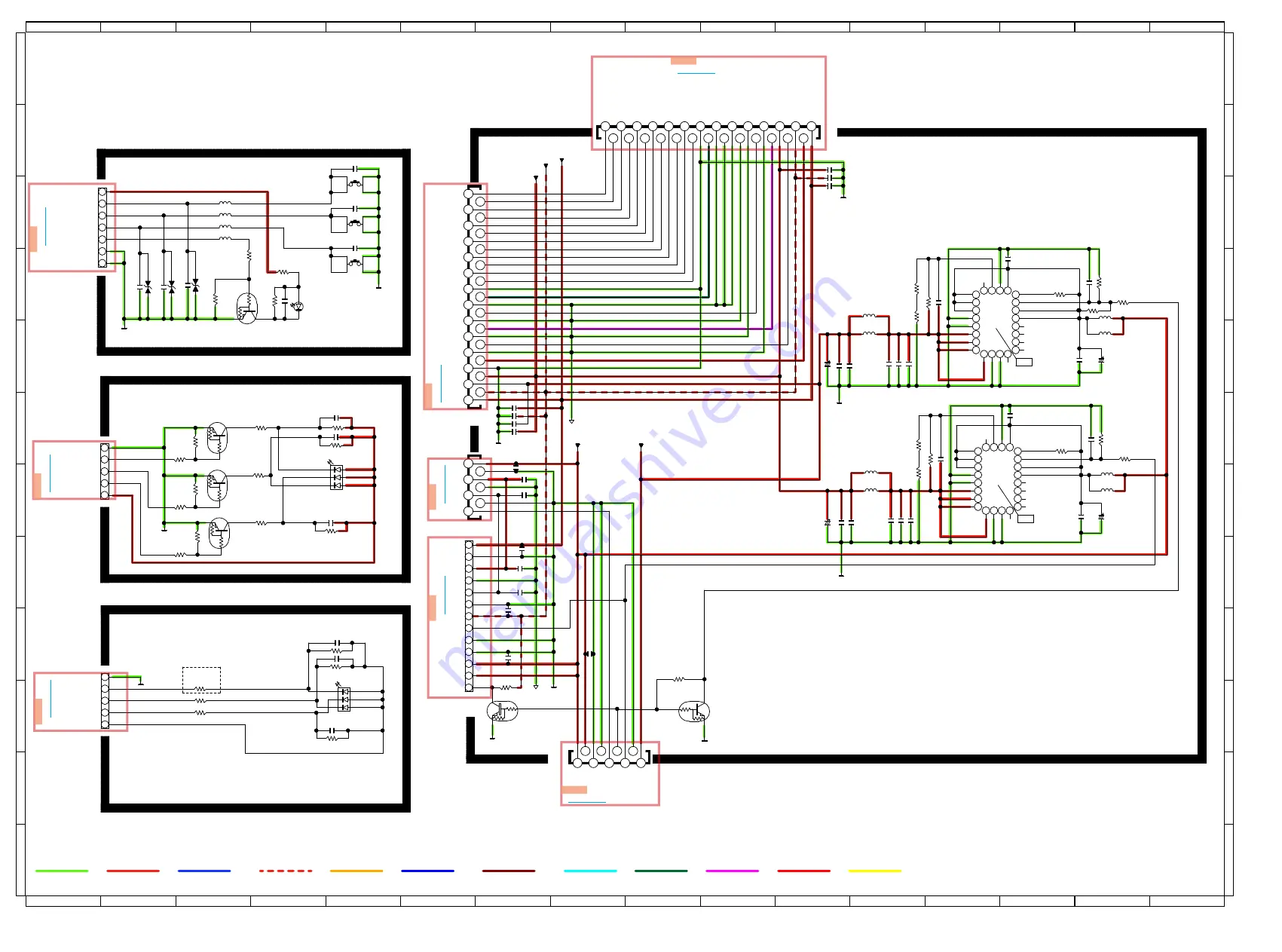The height and width of the screenshot is (952, 1282).
Task: Click the dashed outline box in bottom-left board
Action: pos(201,680)
